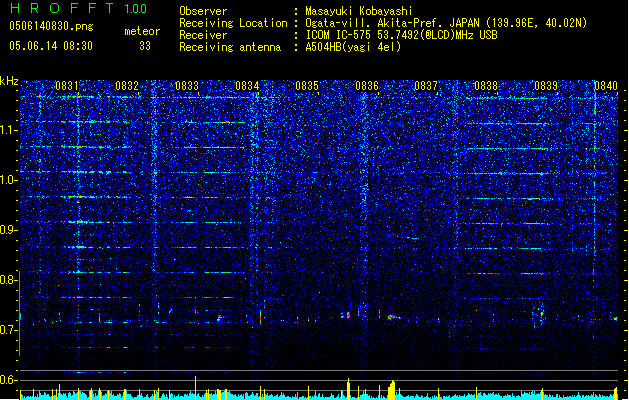This screenshot has width=629, height=400.
Task: Select the filename 0506140830.png
Action: coord(51,27)
